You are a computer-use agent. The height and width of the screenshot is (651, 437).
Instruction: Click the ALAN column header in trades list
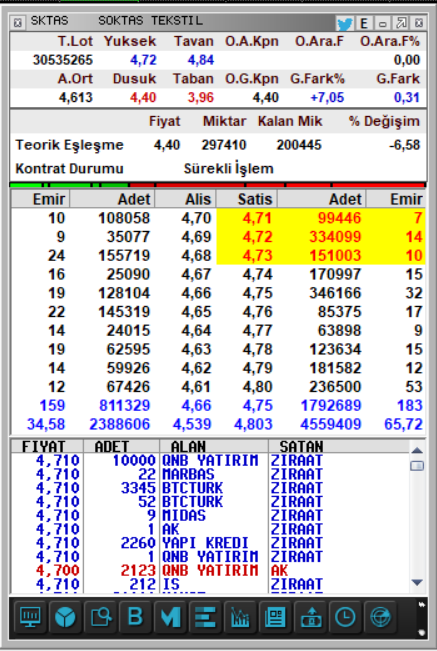click(214, 446)
